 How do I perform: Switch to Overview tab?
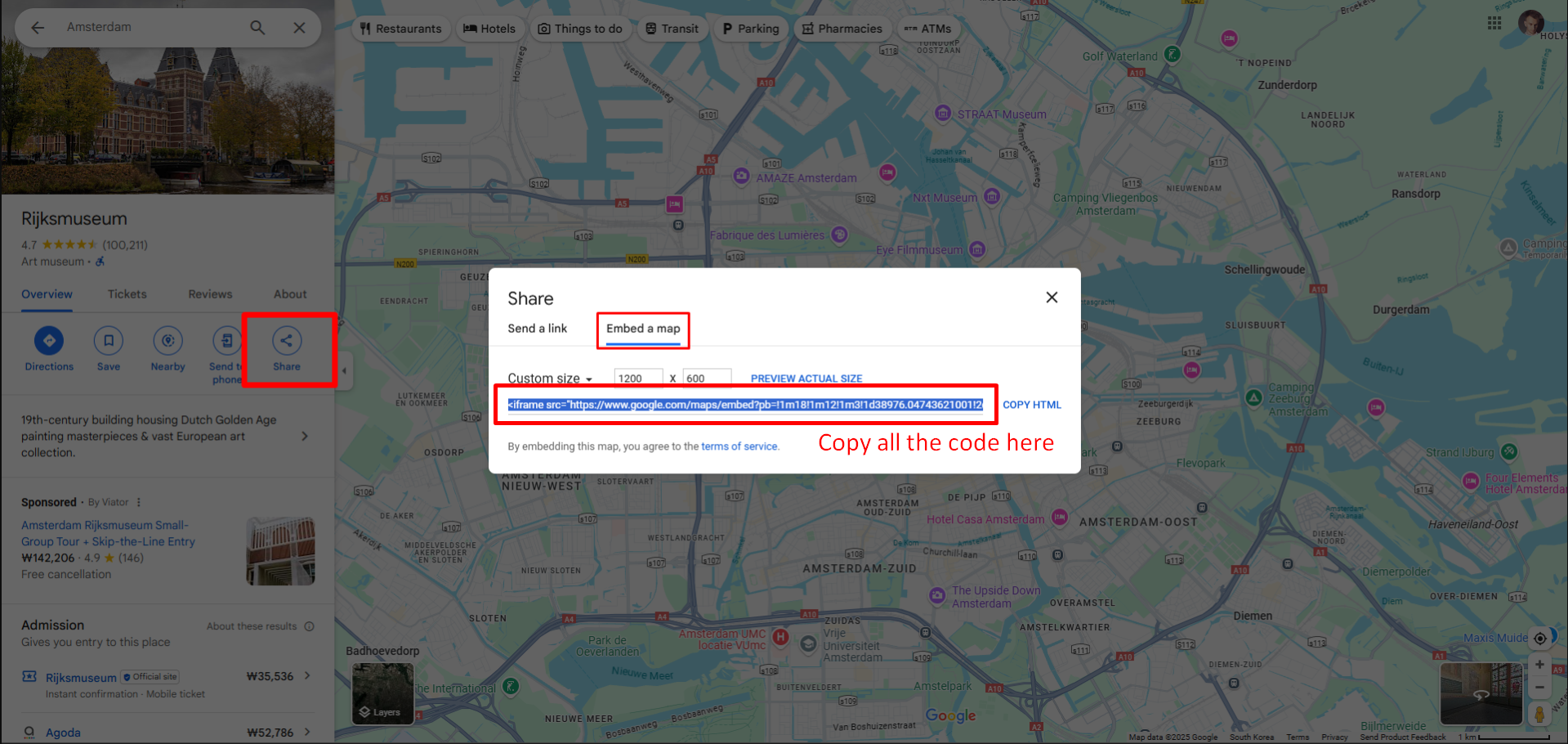47,294
